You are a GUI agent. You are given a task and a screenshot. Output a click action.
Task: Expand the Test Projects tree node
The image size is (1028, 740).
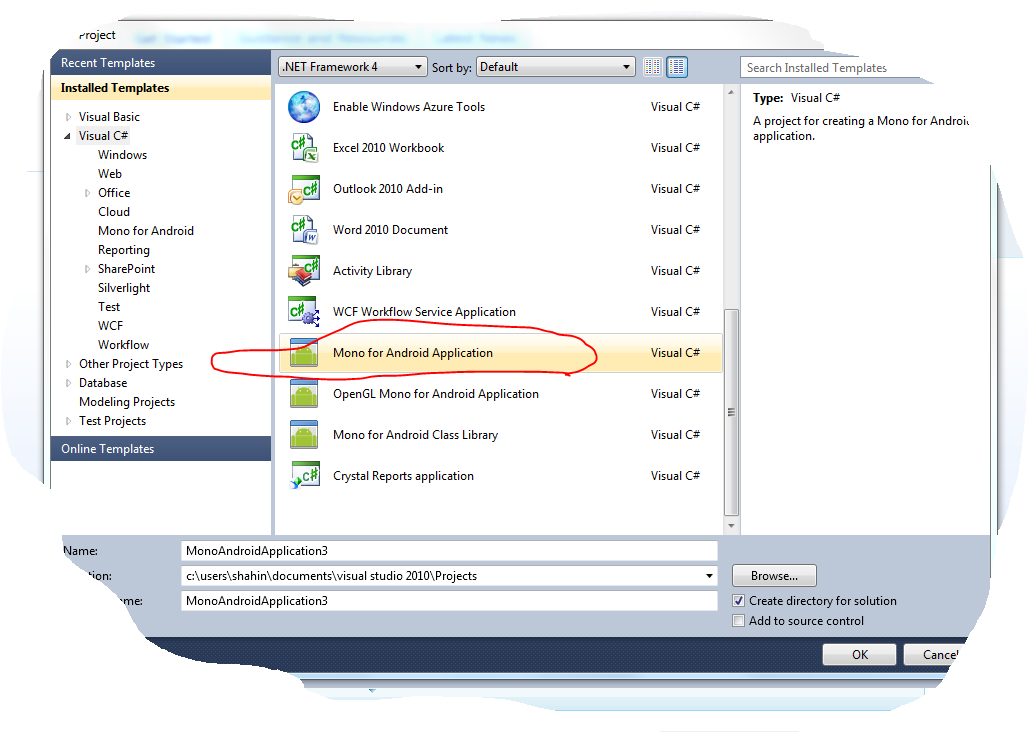(68, 421)
